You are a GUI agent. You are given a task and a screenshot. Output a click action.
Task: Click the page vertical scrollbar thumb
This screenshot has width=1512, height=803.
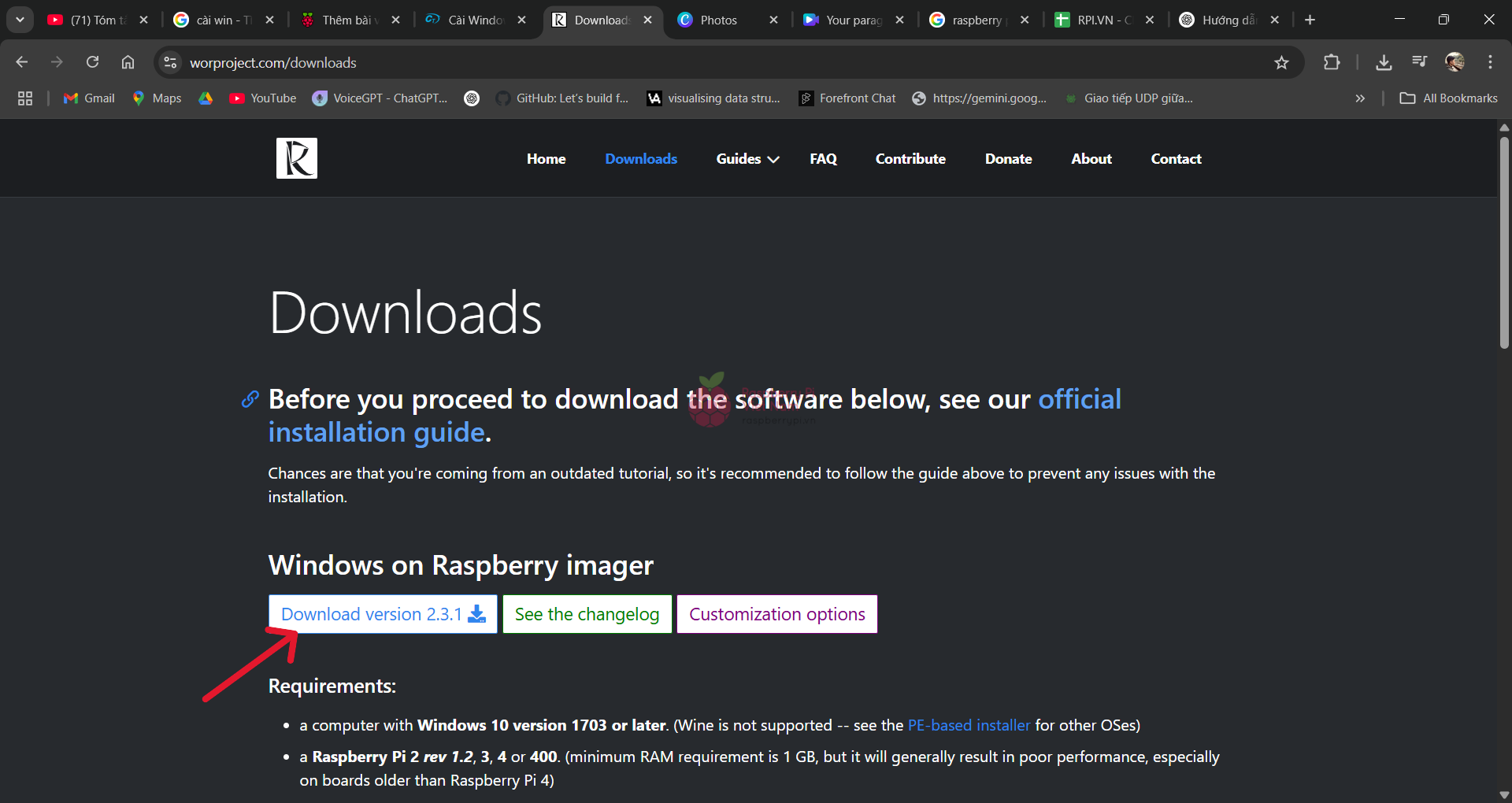pyautogui.click(x=1504, y=242)
